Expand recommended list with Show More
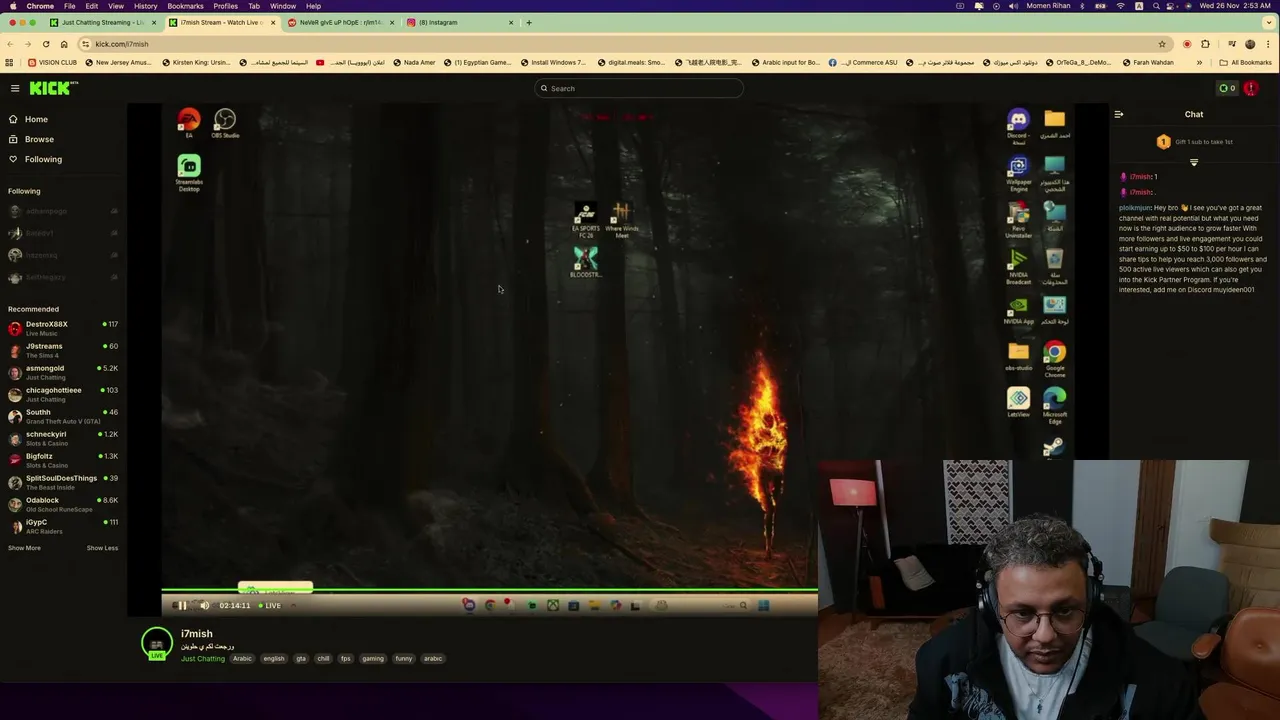Screen dimensions: 1280x720 [24, 548]
